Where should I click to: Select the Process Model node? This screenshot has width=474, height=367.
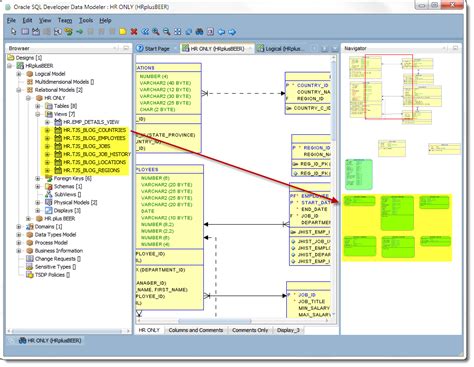[x=51, y=243]
